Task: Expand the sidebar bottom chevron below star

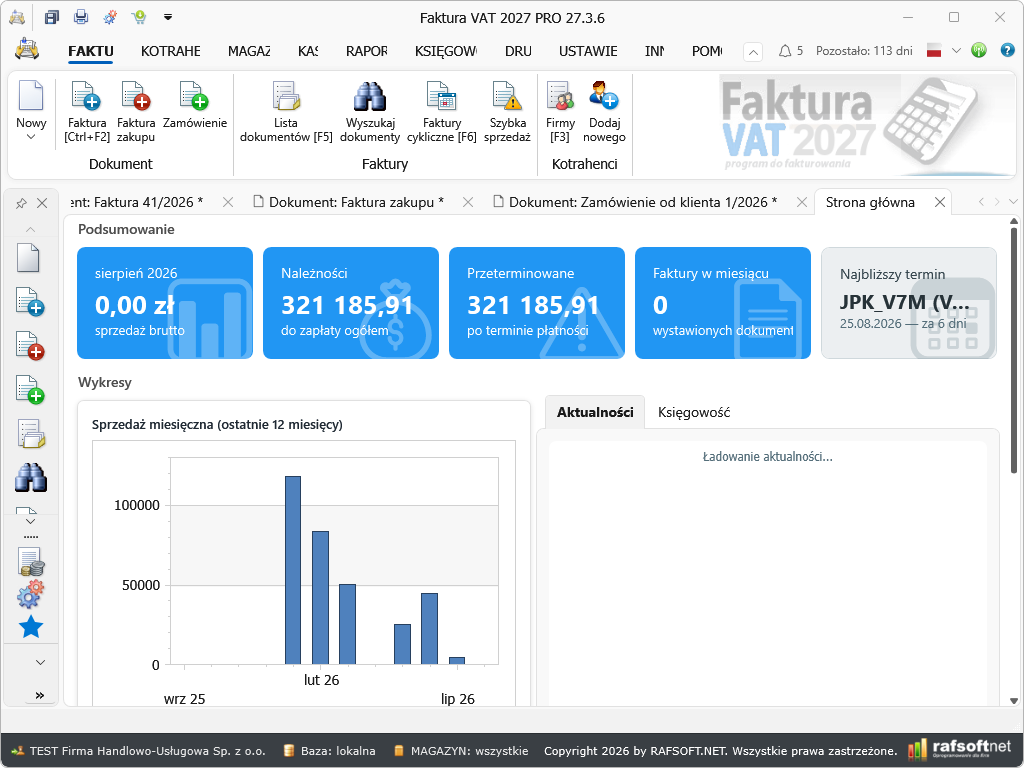Action: pyautogui.click(x=40, y=662)
